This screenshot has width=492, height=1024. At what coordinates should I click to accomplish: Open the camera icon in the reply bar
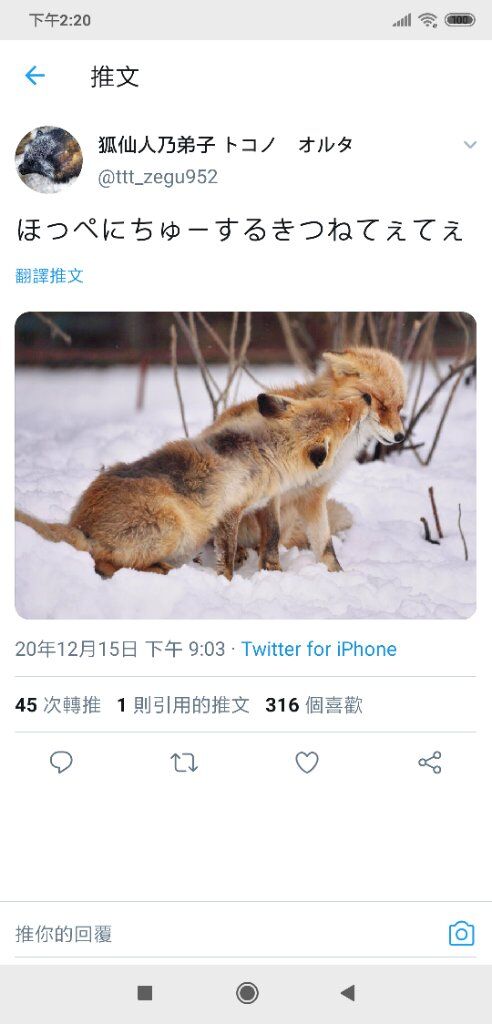(x=461, y=934)
